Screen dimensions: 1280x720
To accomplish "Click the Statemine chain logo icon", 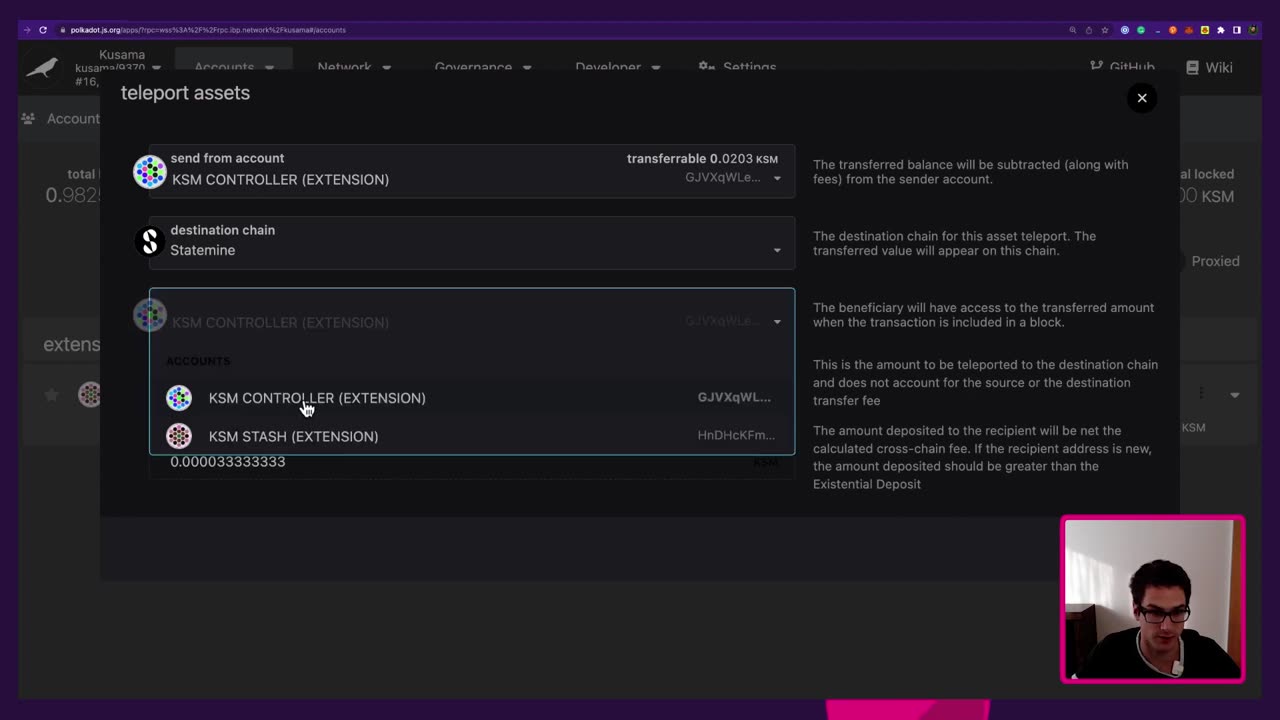I will coord(150,242).
